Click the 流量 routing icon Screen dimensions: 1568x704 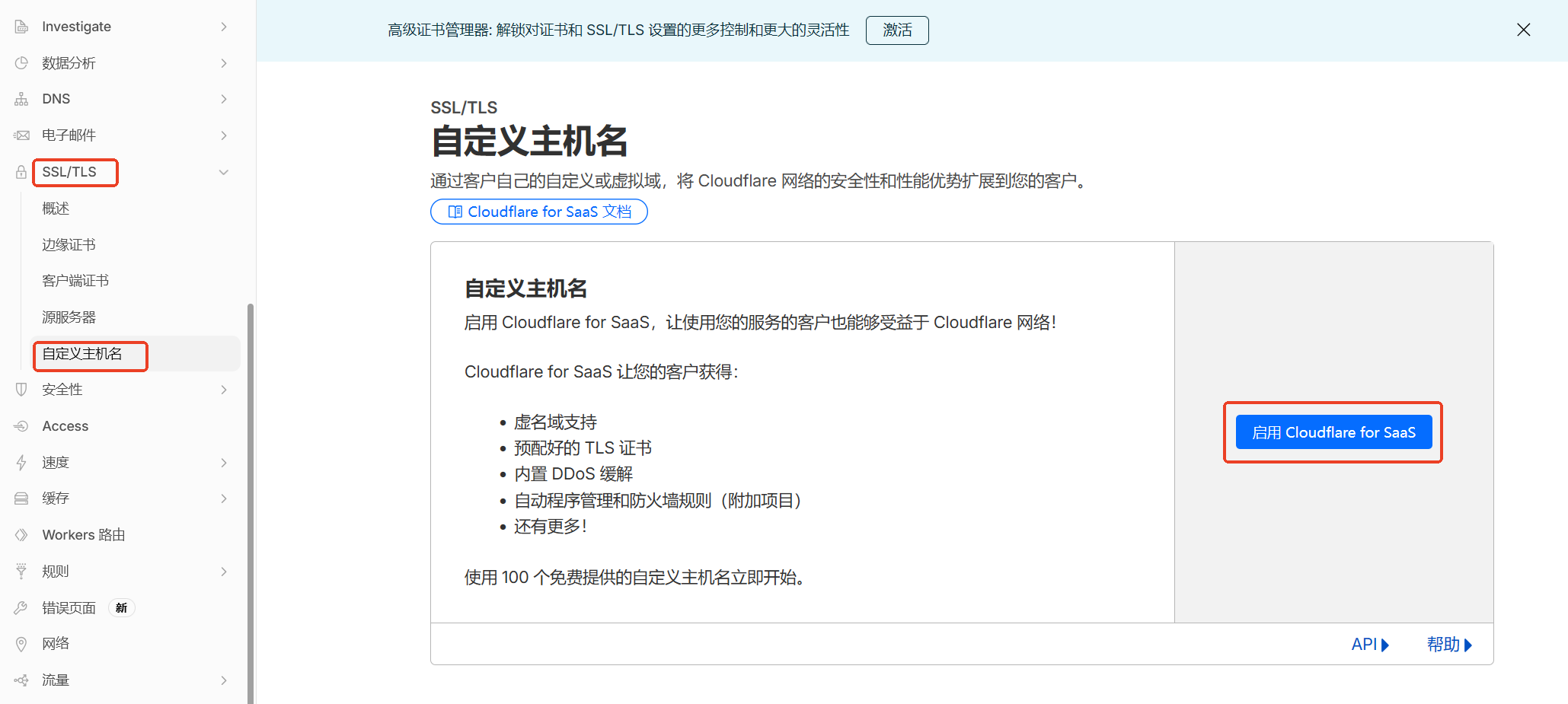[x=21, y=680]
